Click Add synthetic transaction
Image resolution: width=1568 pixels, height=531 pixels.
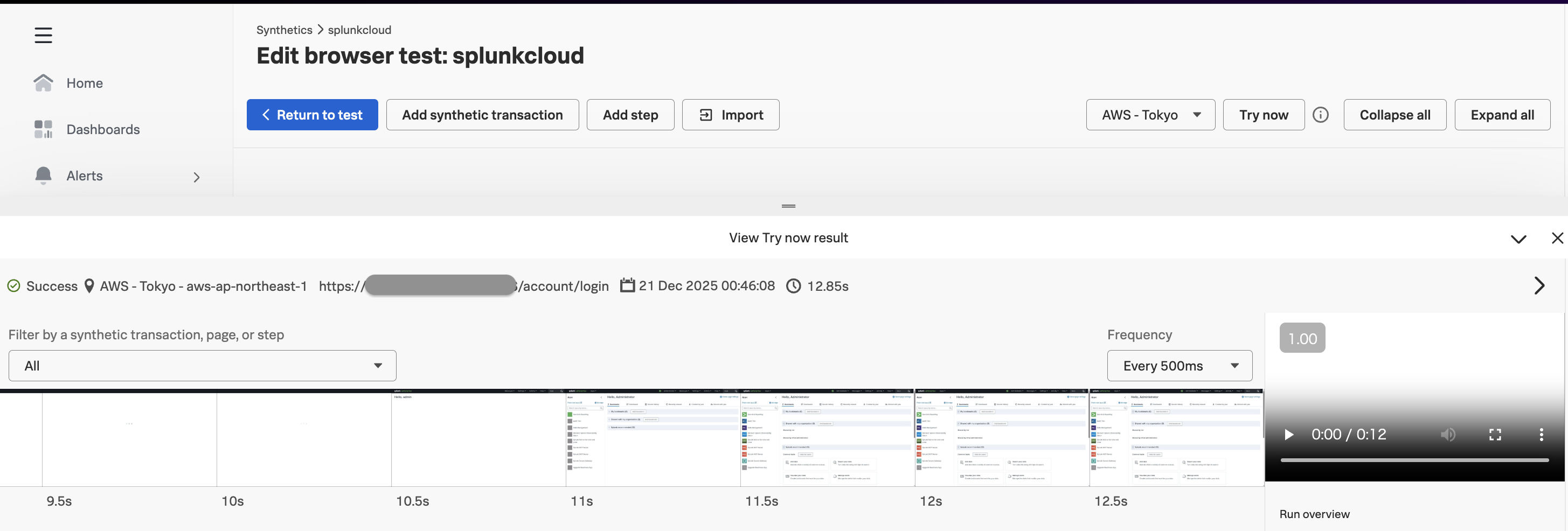(482, 114)
